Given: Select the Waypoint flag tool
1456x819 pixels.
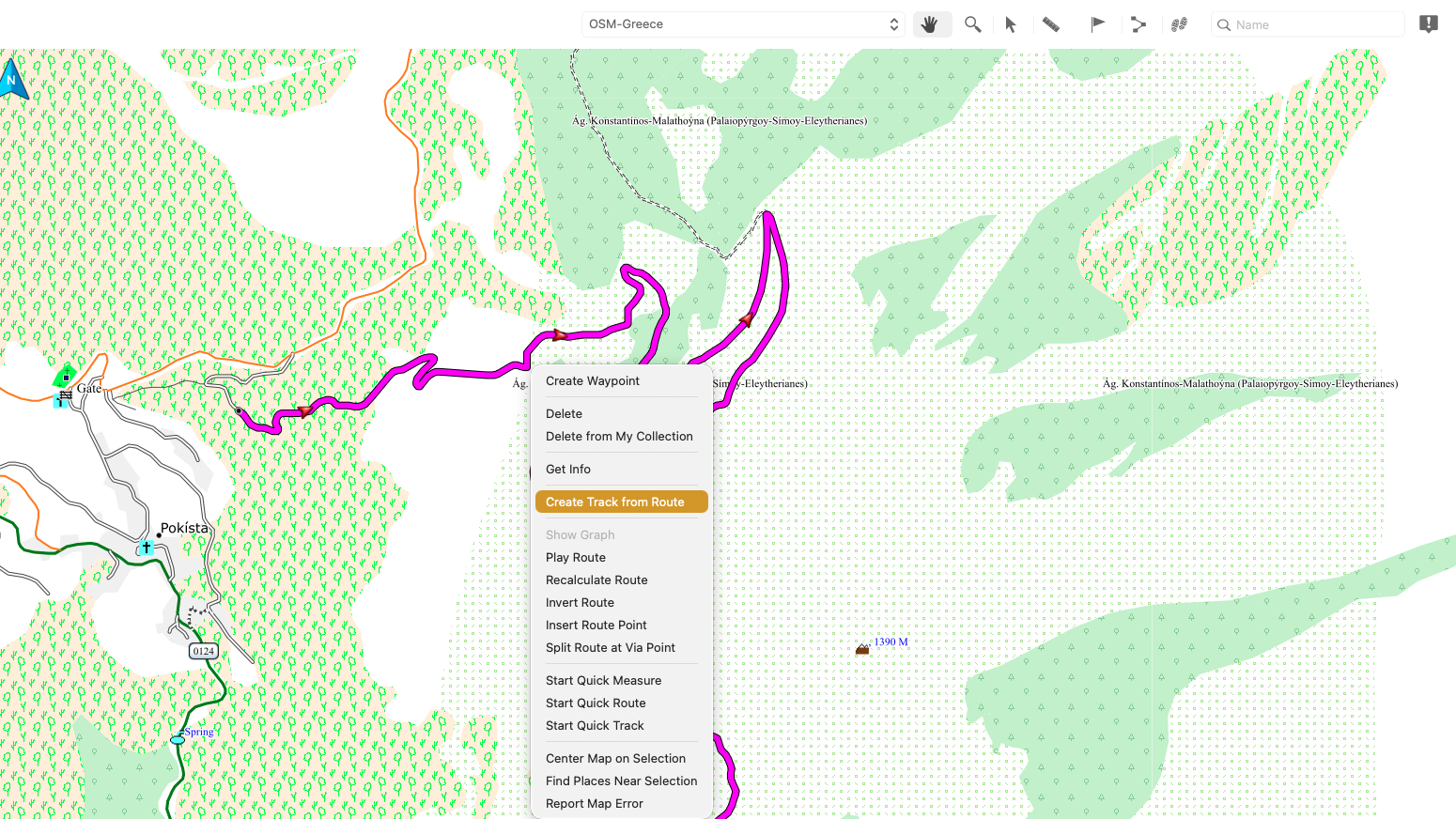Looking at the screenshot, I should point(1096,24).
